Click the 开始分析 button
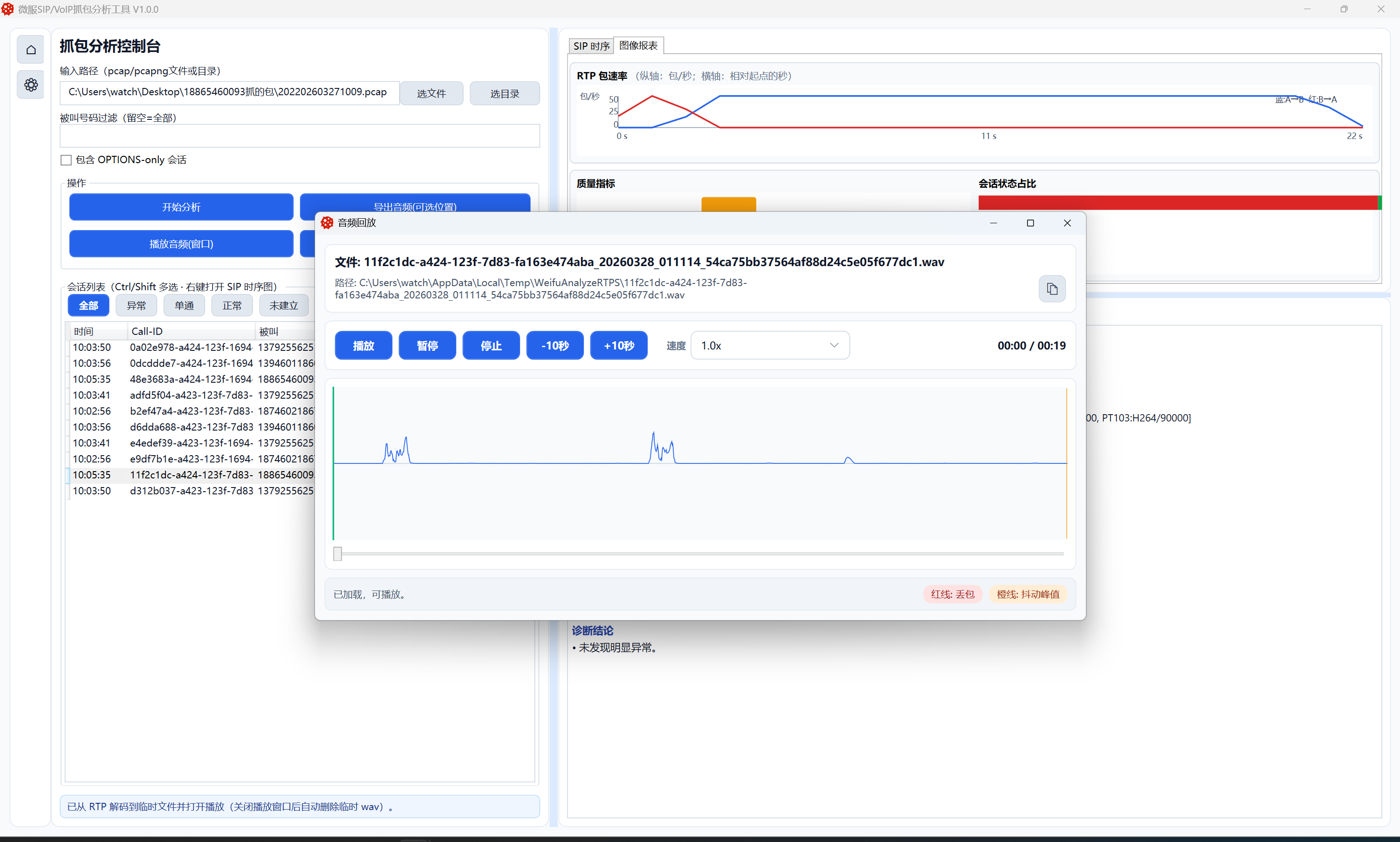Image resolution: width=1400 pixels, height=842 pixels. (x=181, y=207)
